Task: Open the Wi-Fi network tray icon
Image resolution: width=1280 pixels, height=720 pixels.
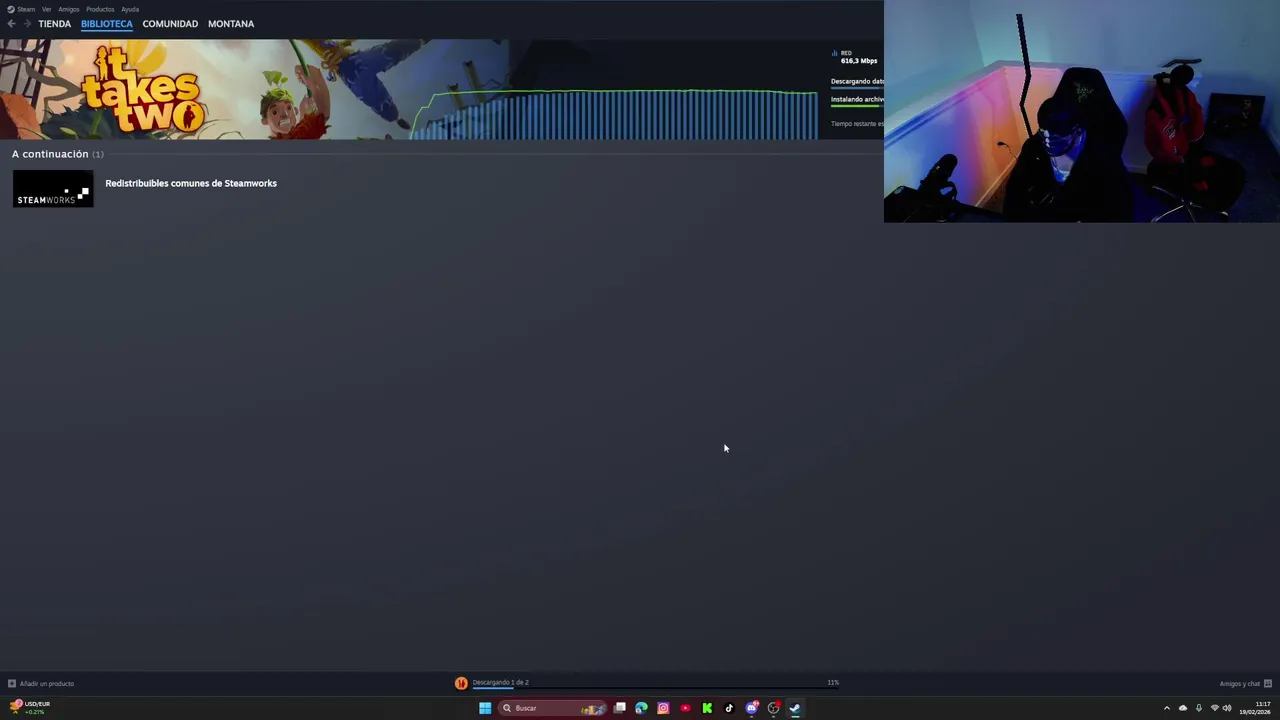Action: pyautogui.click(x=1215, y=708)
